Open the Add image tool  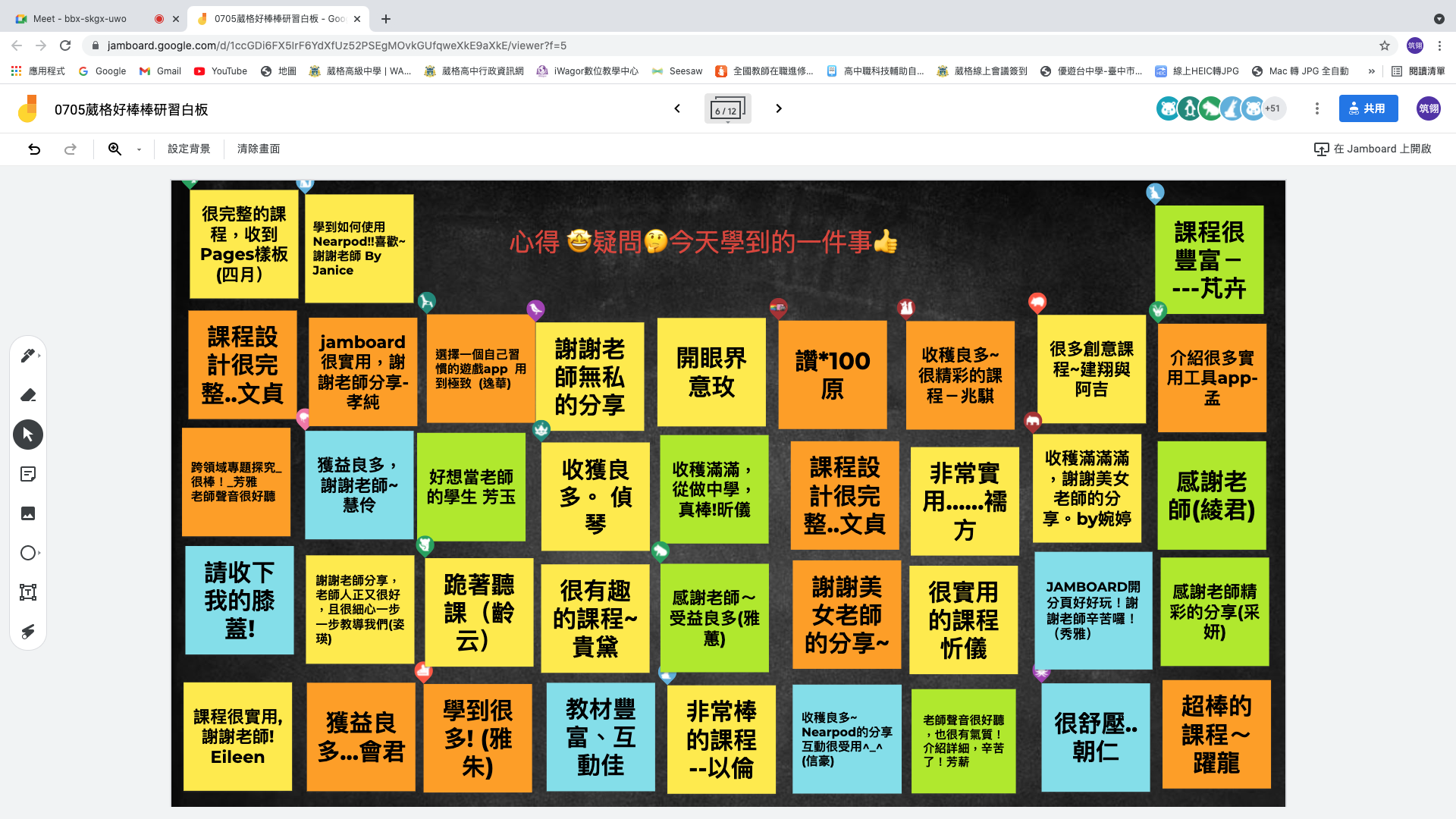pos(28,513)
